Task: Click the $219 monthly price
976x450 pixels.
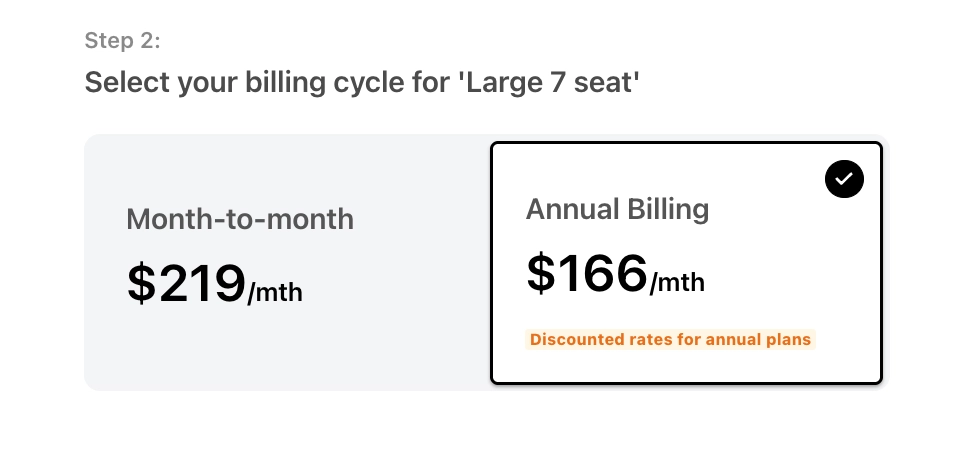Action: (x=186, y=284)
